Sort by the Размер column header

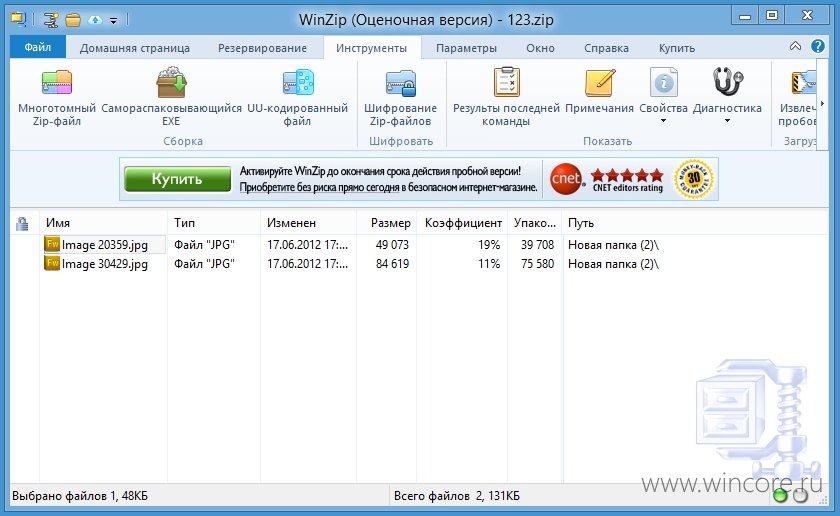tap(386, 223)
